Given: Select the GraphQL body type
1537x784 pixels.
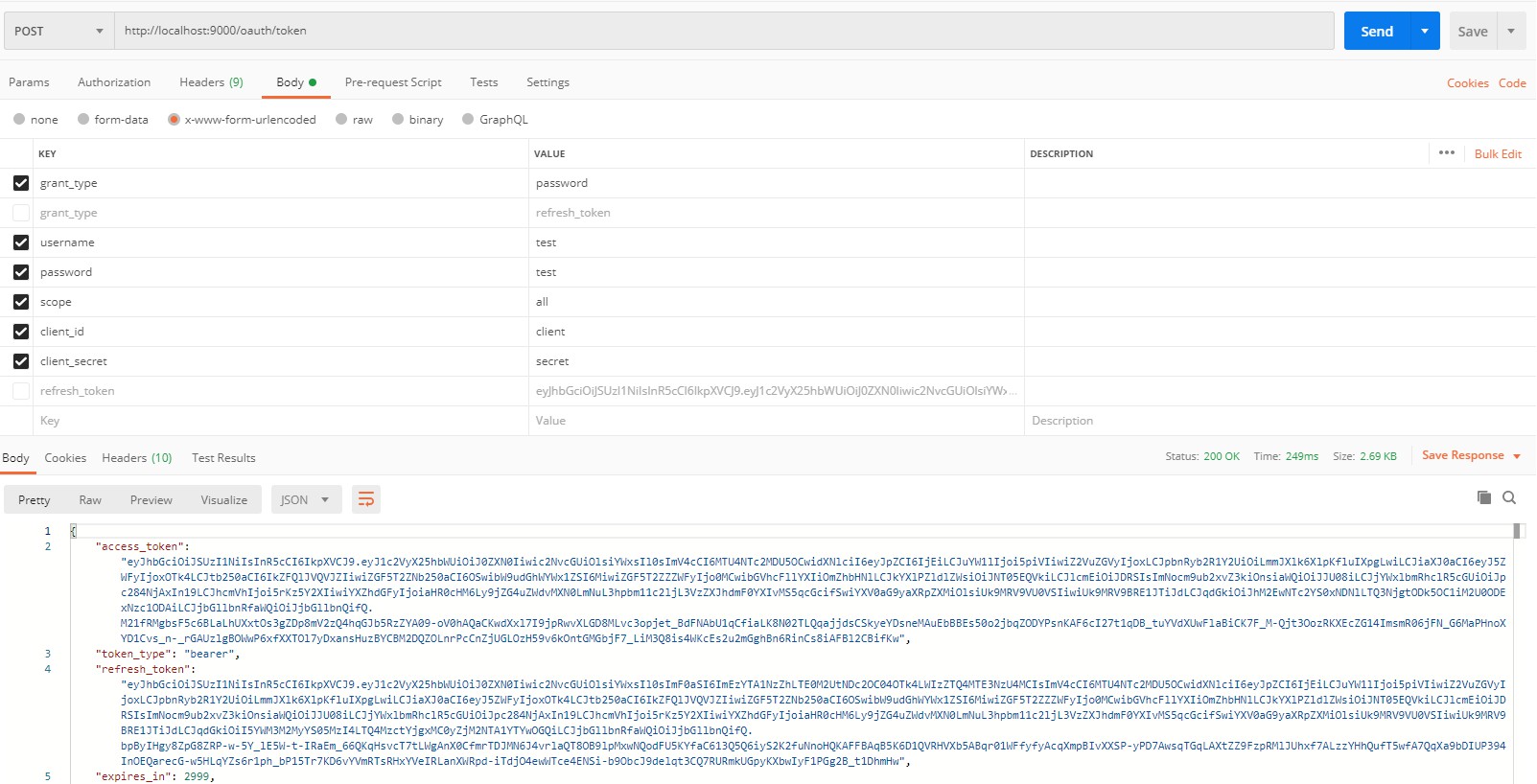Looking at the screenshot, I should pyautogui.click(x=468, y=119).
